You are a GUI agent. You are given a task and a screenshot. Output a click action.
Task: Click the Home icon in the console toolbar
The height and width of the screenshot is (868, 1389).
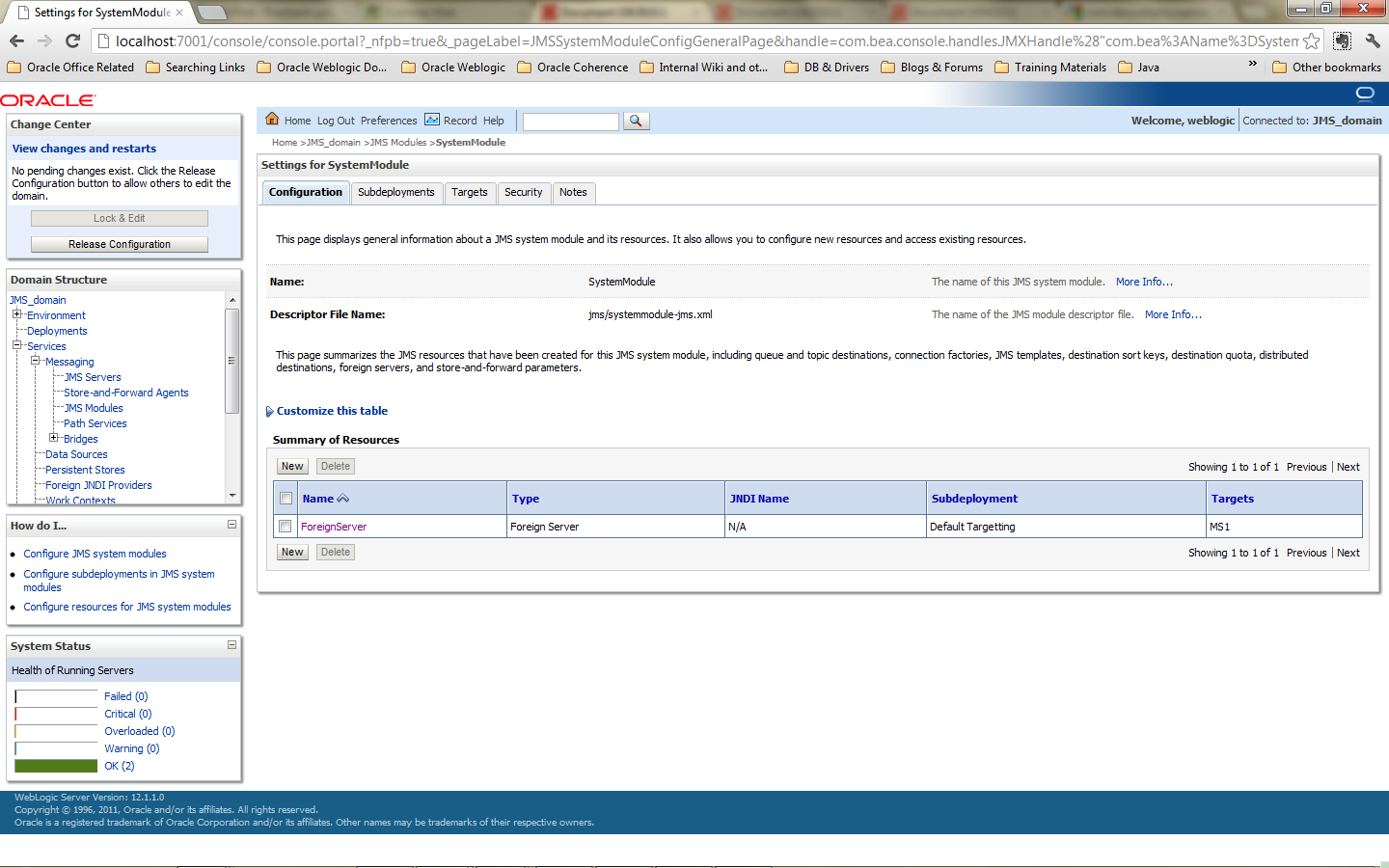273,120
